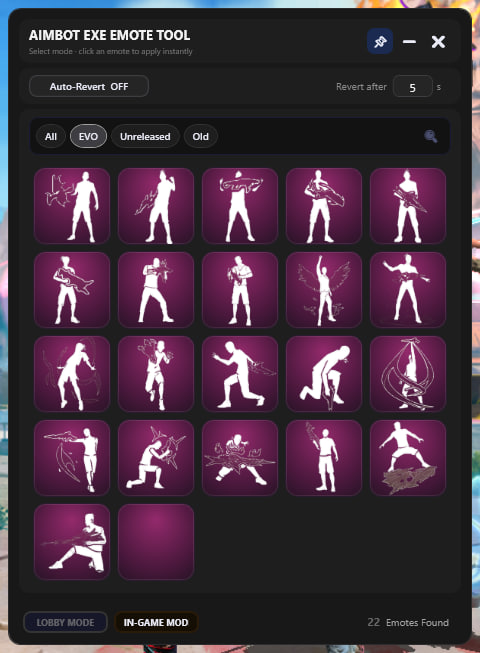Choose the emote holding weapon overhead
Image resolution: width=480 pixels, height=653 pixels.
point(240,206)
